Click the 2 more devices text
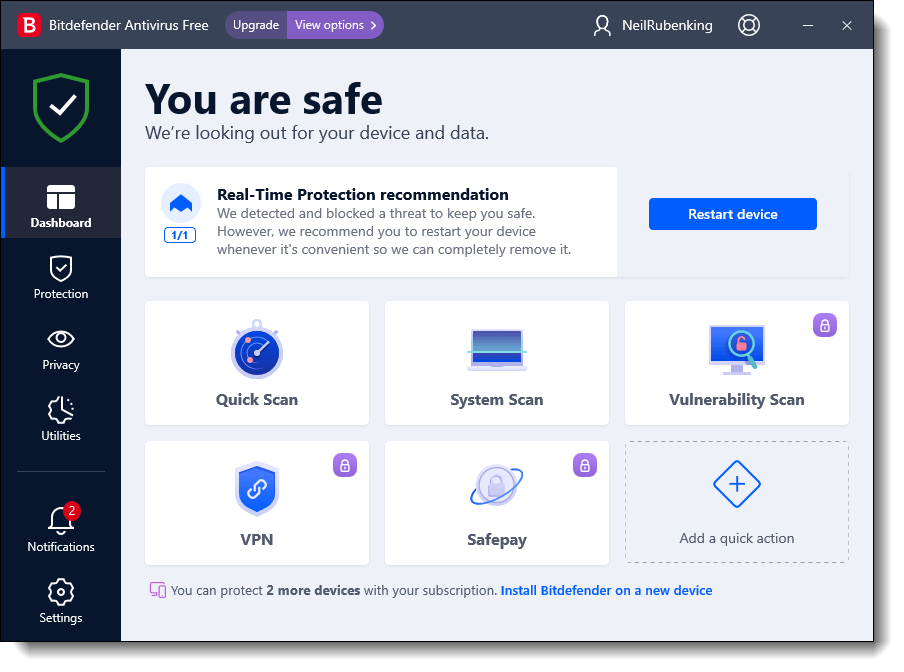The width and height of the screenshot is (904, 672). (313, 591)
